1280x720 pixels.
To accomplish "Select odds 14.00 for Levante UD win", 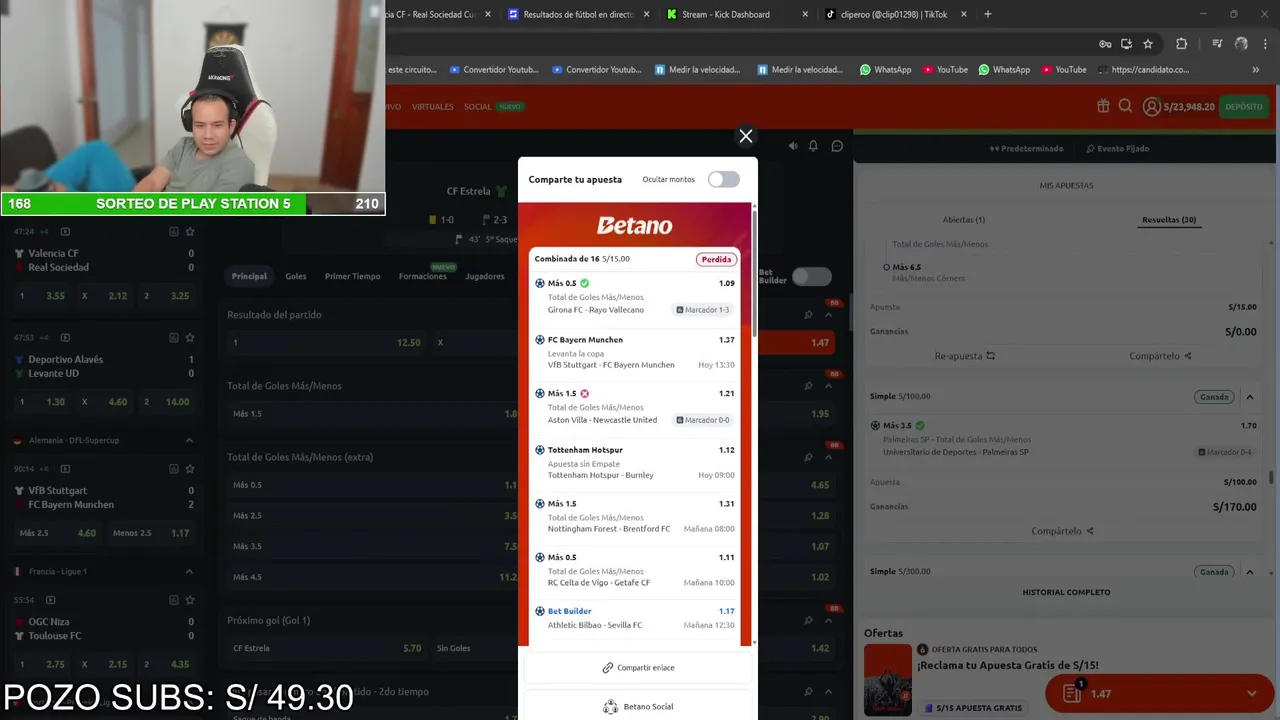I will 166,402.
